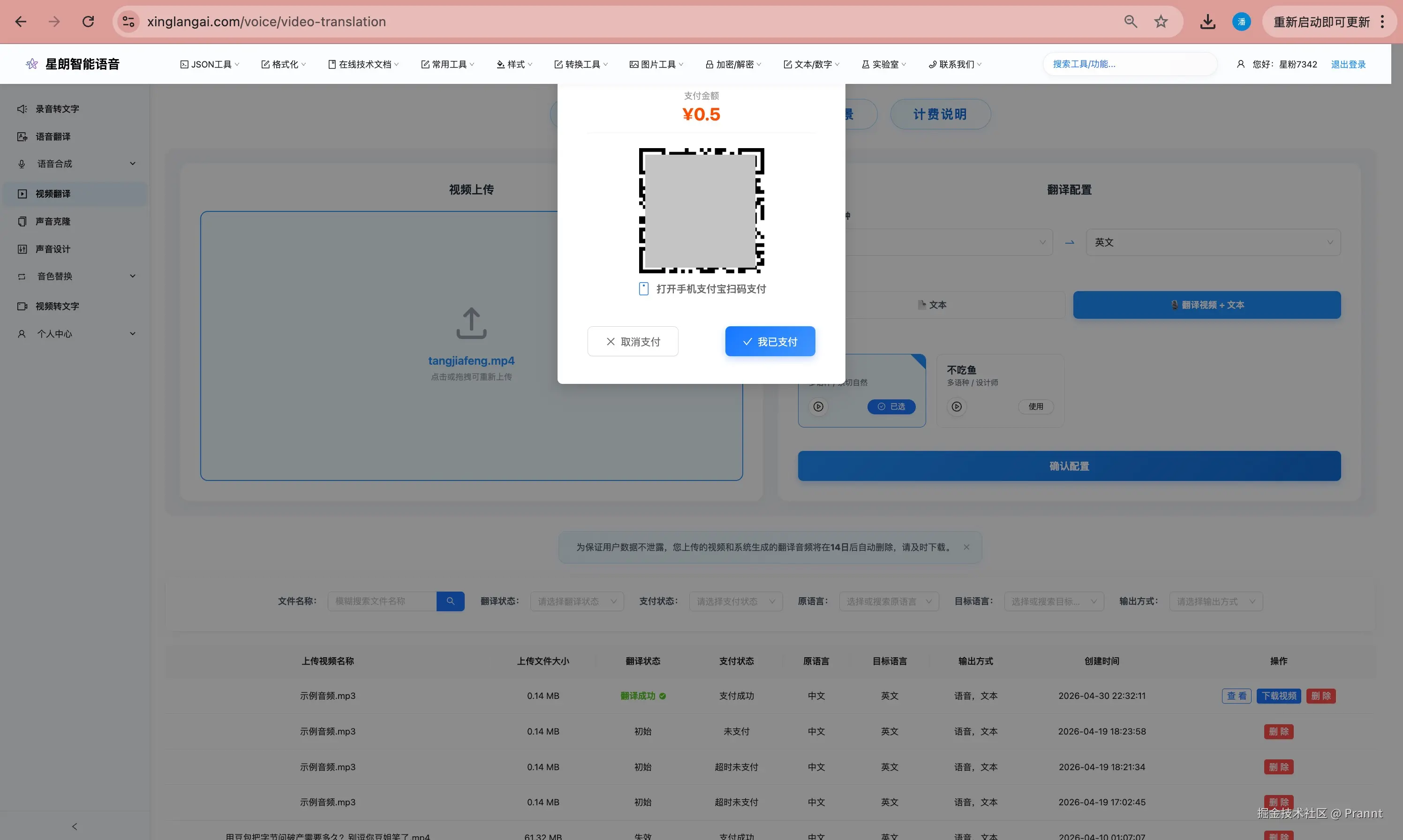Click the 确认配置 button
Screen dimensions: 1403x840
coord(1069,466)
